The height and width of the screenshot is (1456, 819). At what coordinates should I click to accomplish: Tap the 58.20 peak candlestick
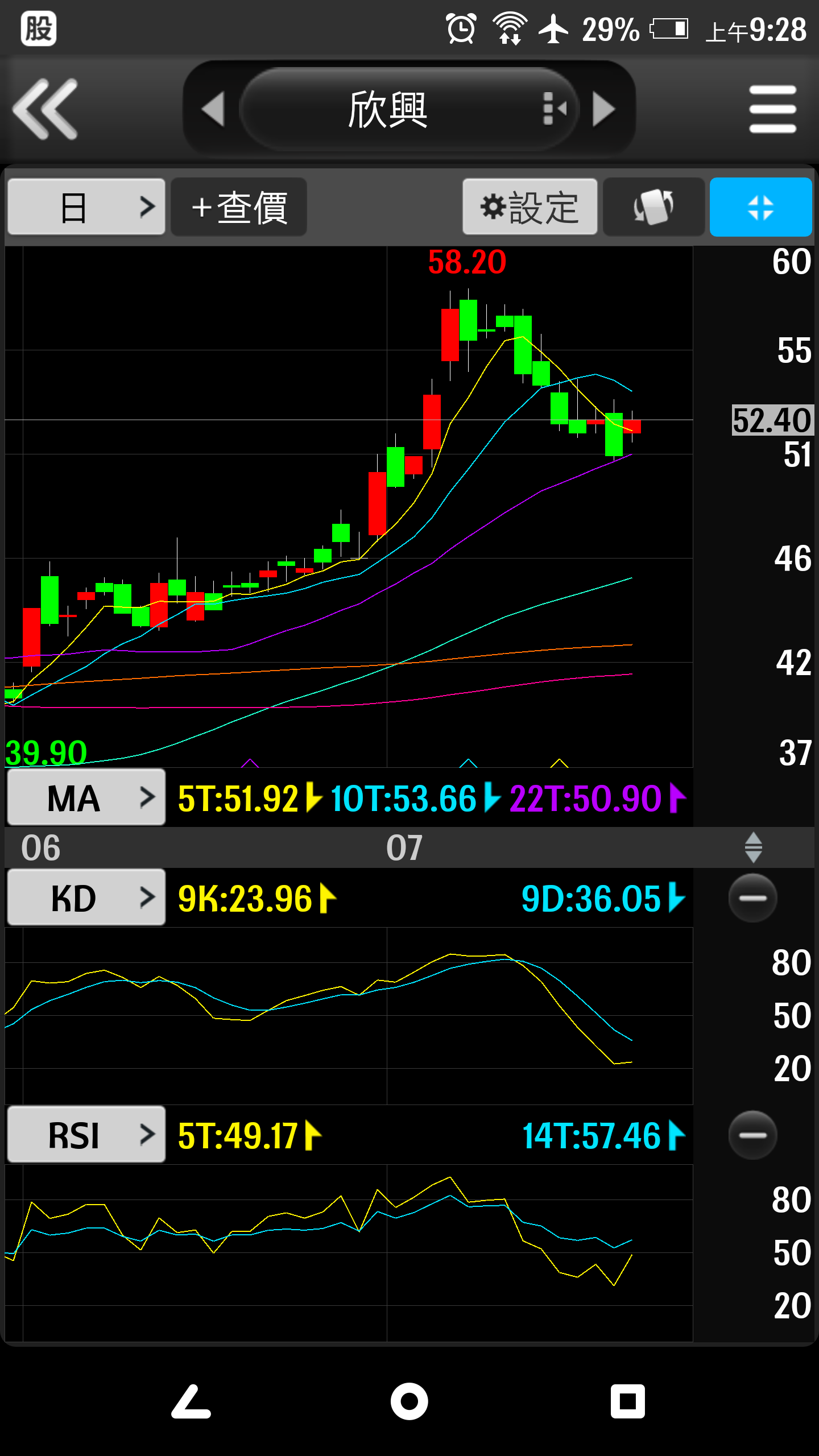[x=468, y=320]
